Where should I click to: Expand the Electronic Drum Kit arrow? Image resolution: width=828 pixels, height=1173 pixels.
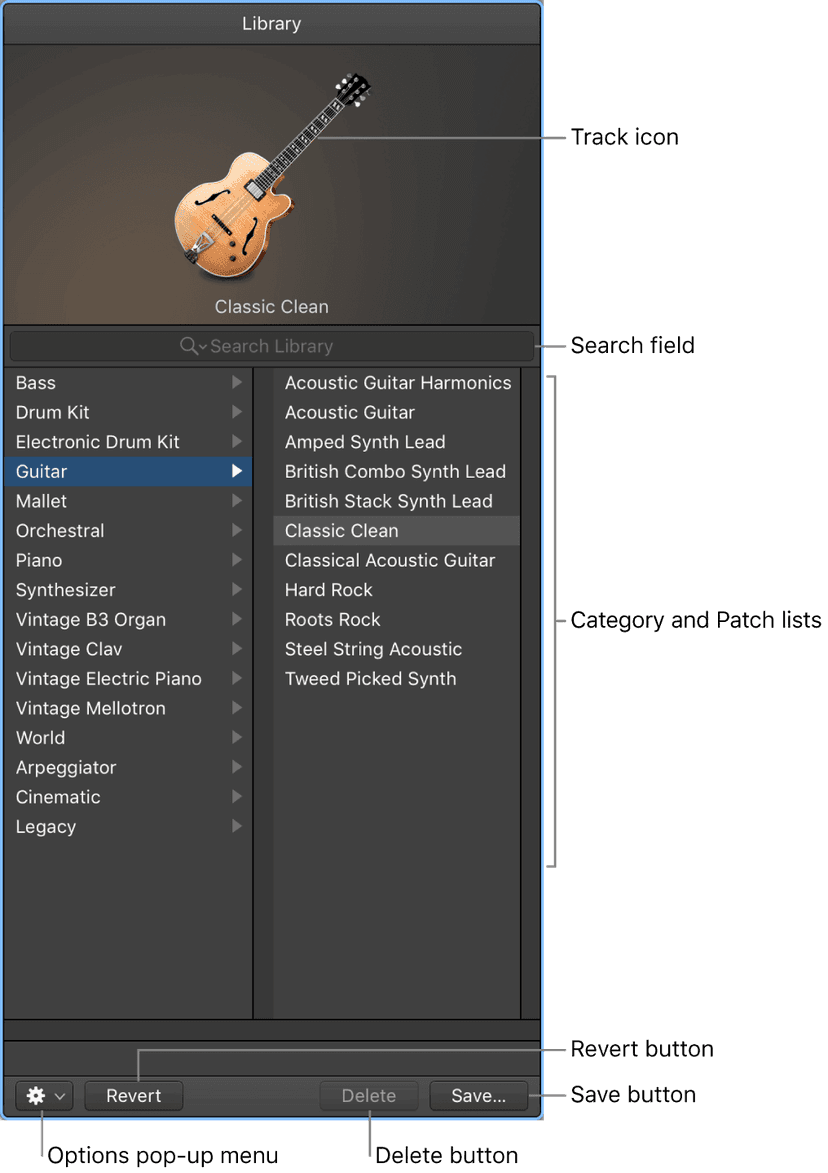[x=237, y=441]
